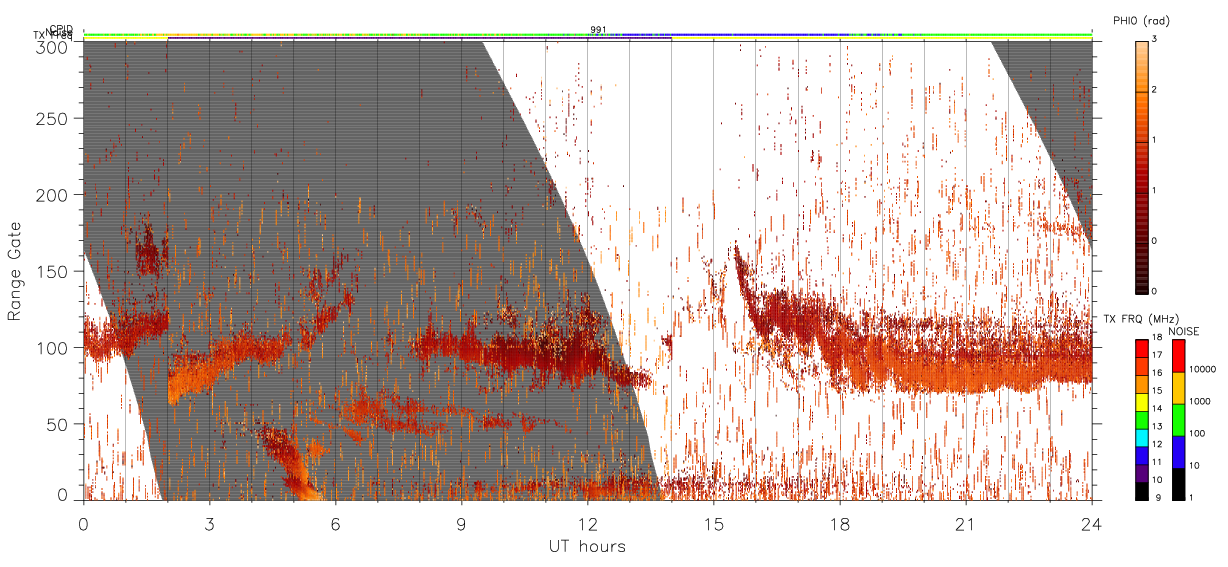Click the x-axis tick label 6
This screenshot has width=1228, height=567.
point(335,524)
